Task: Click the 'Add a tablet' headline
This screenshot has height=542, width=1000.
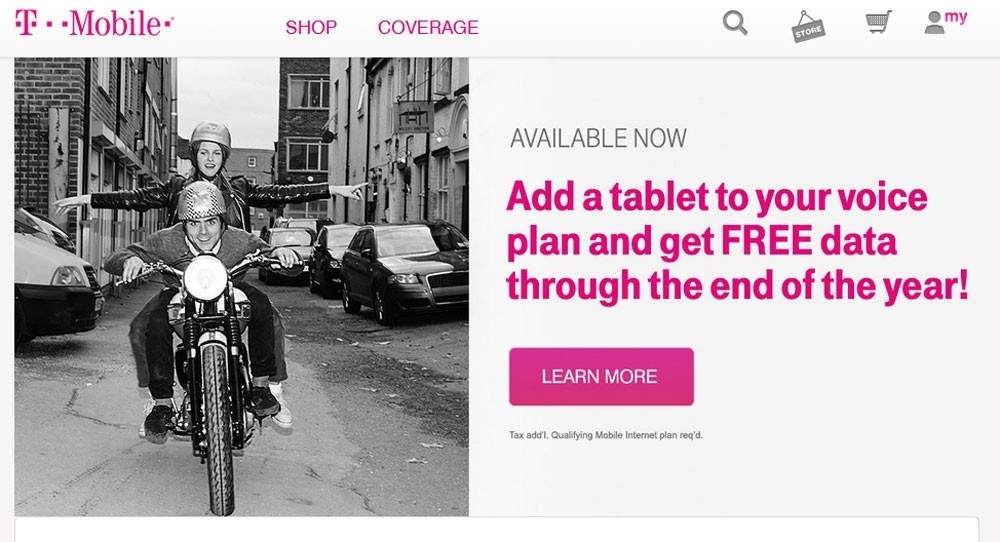Action: click(x=737, y=242)
